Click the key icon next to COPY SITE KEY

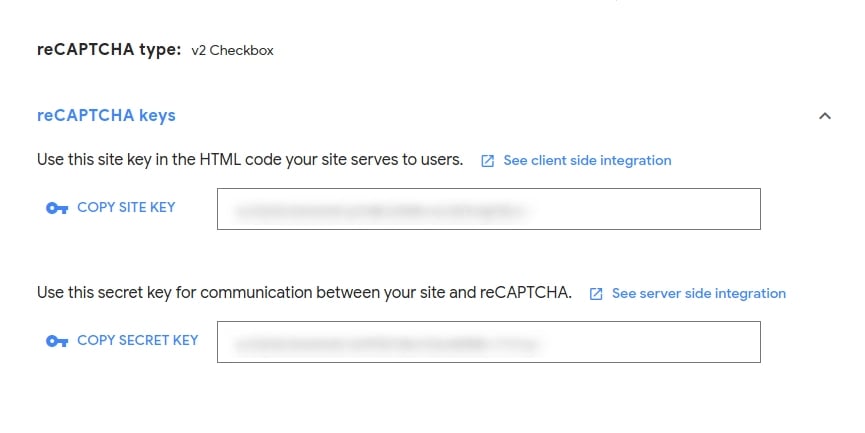point(57,208)
